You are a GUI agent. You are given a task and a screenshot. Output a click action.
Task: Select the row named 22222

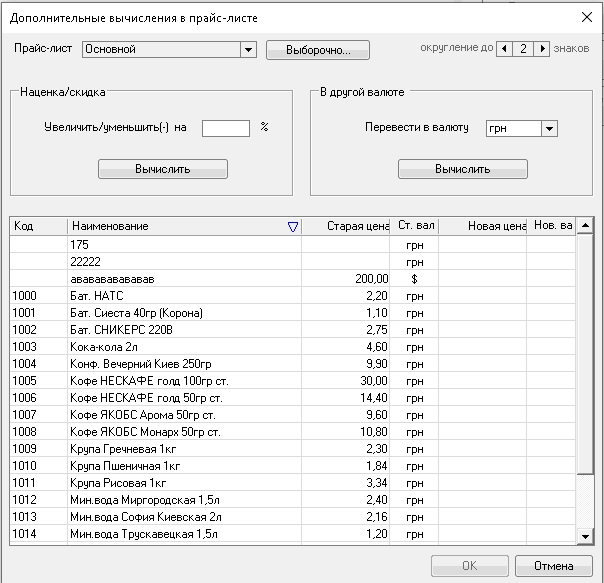pyautogui.click(x=293, y=262)
